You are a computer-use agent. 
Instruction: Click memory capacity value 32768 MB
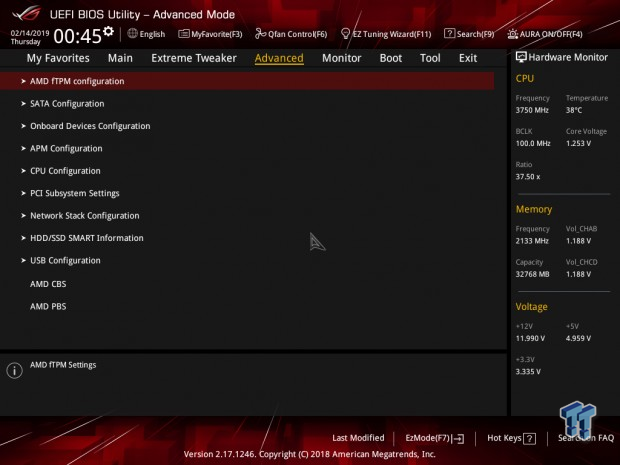[x=532, y=274]
